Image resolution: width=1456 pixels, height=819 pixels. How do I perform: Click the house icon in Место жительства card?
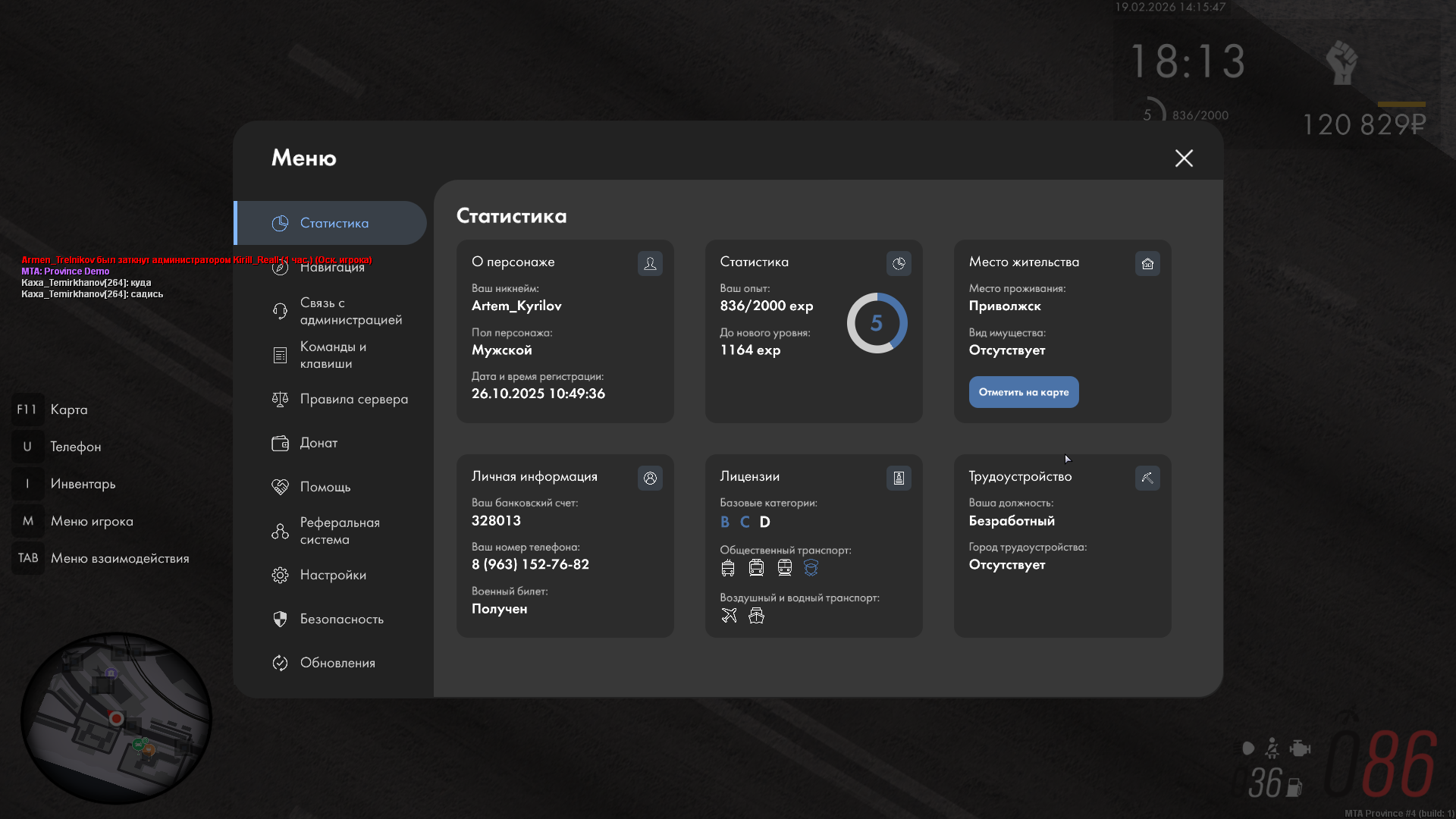click(1147, 263)
